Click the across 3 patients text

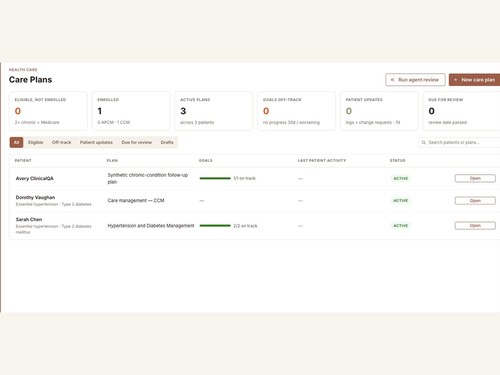[197, 123]
